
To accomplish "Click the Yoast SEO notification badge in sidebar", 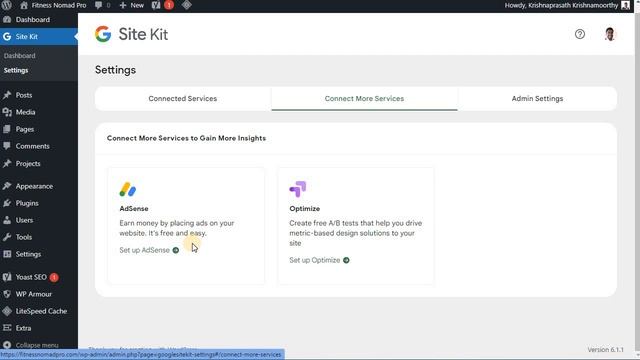I will click(54, 278).
